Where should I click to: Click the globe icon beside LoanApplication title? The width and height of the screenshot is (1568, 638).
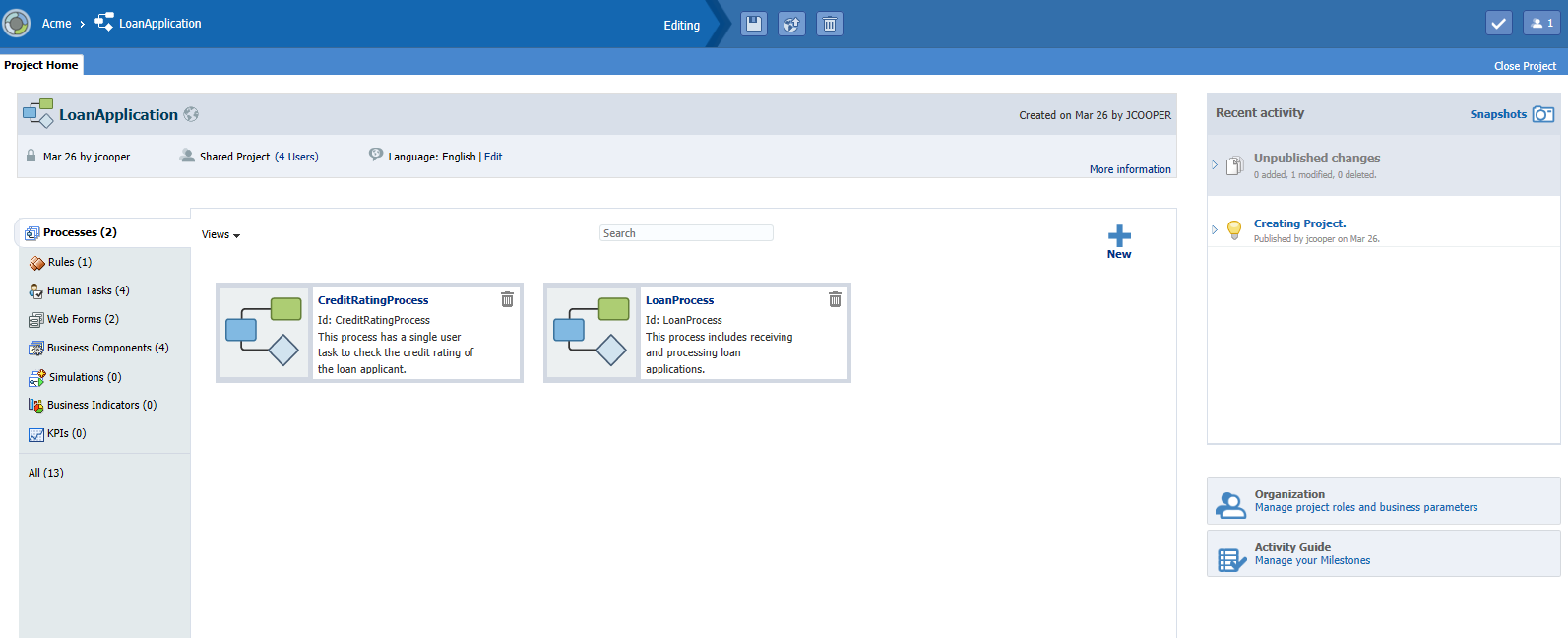pyautogui.click(x=191, y=114)
